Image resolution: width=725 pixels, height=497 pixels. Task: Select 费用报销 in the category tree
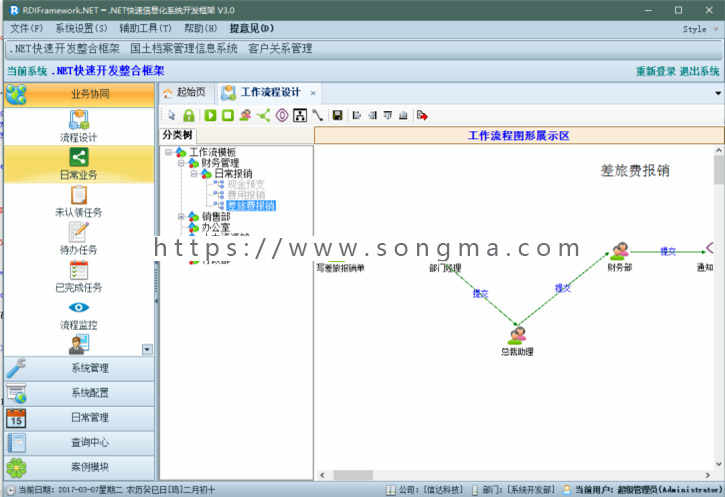coord(246,195)
